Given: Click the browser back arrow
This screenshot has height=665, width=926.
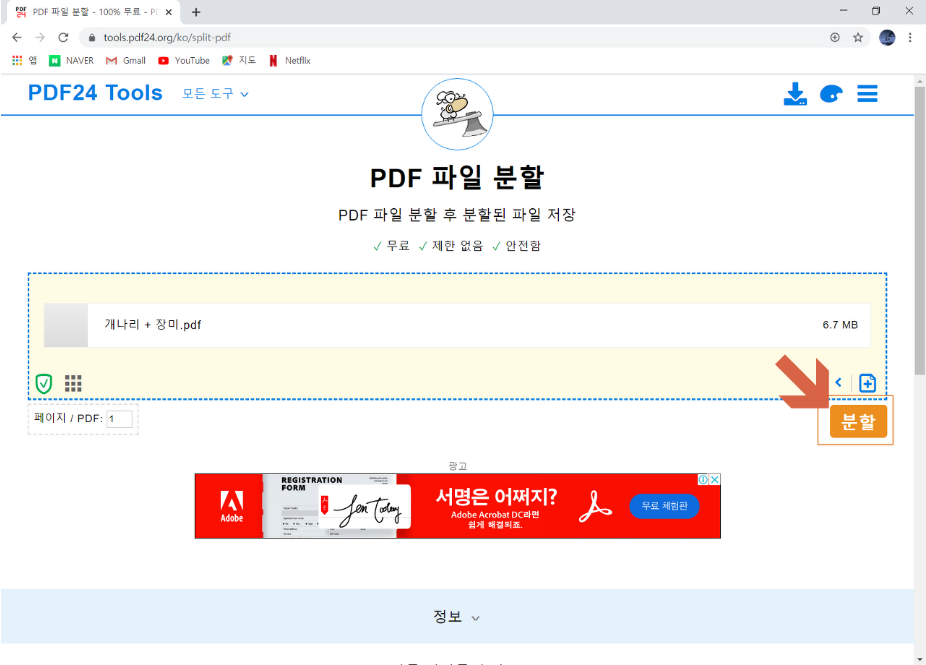Looking at the screenshot, I should (17, 37).
